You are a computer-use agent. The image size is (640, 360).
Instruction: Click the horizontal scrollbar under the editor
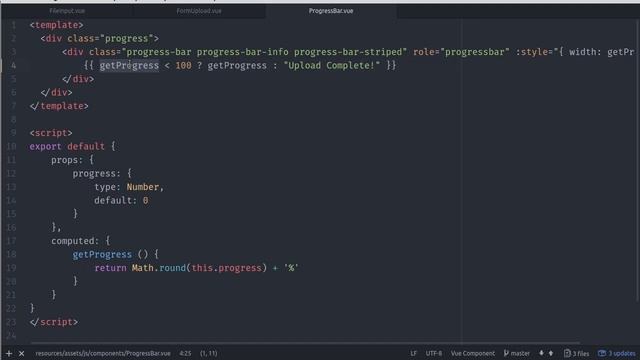click(305, 343)
